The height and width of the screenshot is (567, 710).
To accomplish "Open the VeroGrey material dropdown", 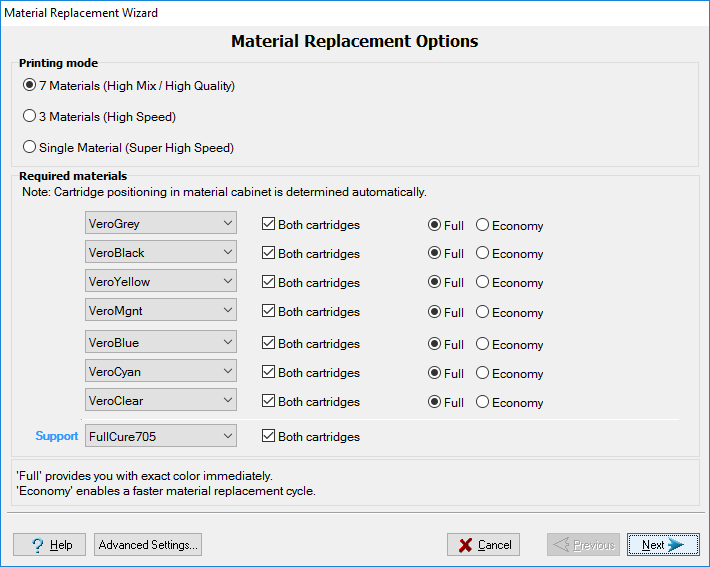I will (160, 223).
